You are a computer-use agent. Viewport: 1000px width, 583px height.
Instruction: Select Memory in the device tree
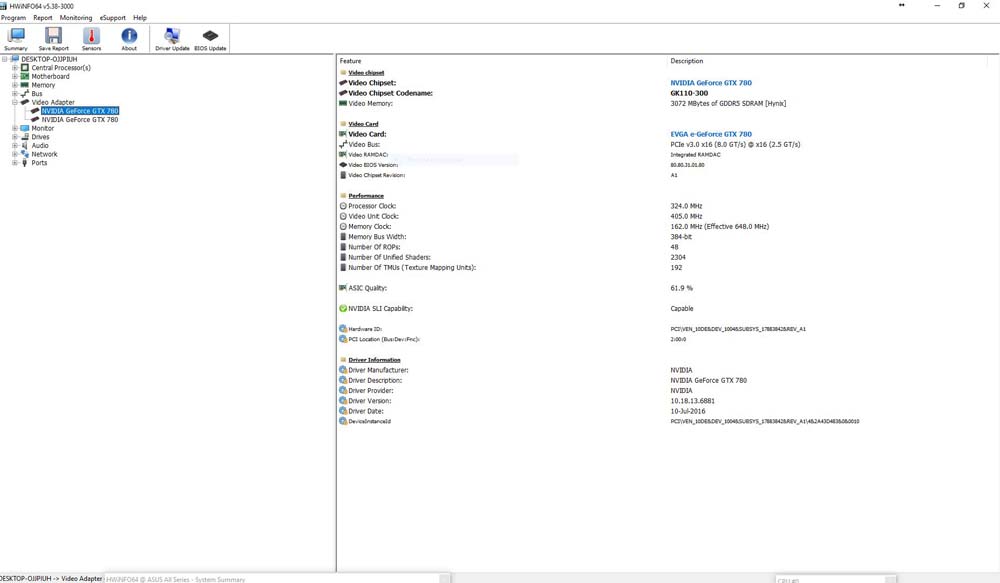43,85
